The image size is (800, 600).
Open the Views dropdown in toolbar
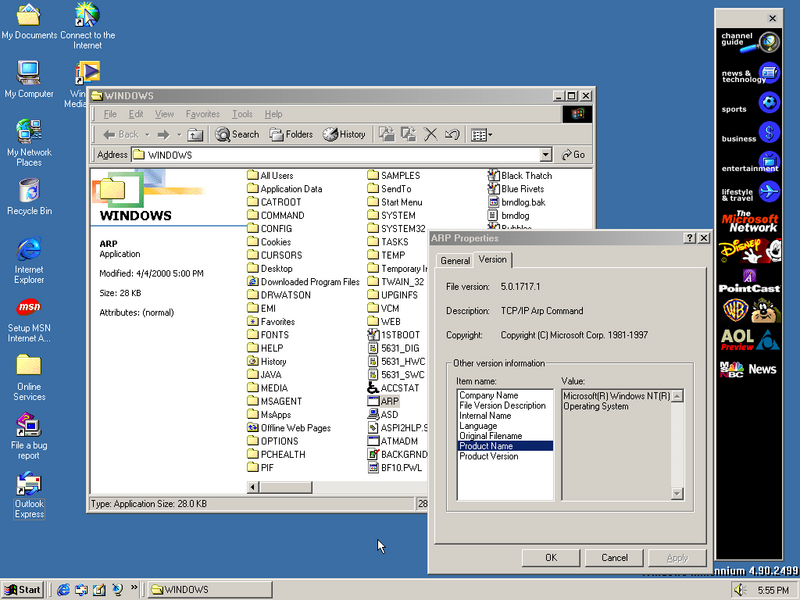coord(482,134)
